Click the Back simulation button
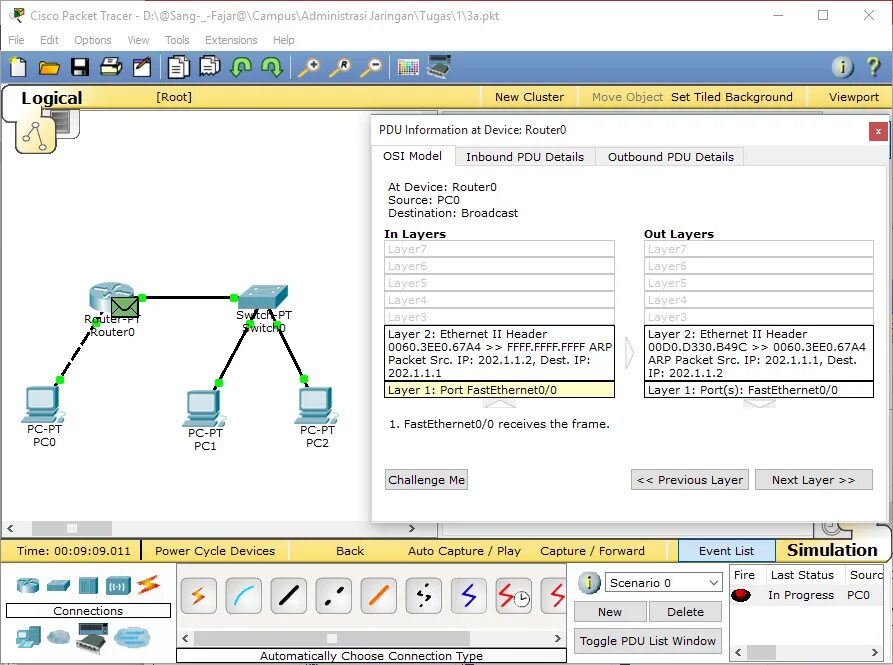 350,551
